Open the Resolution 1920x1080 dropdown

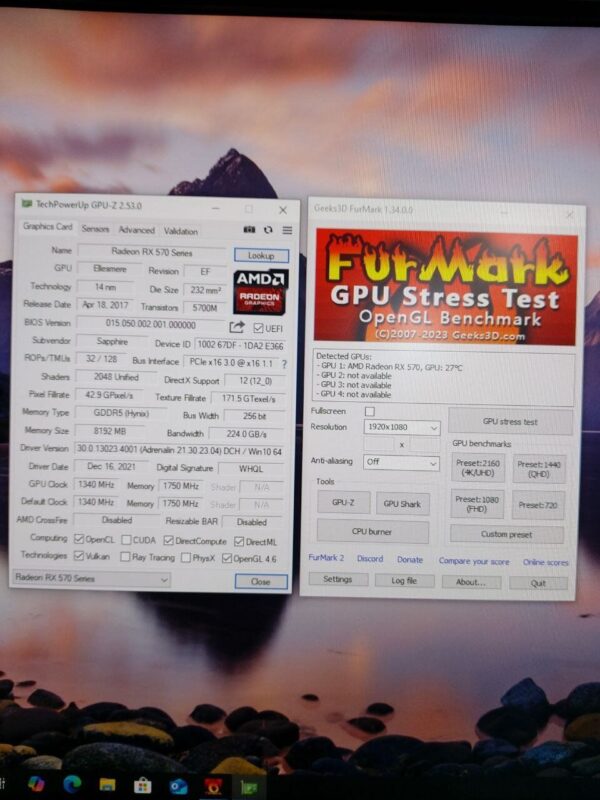coord(402,428)
